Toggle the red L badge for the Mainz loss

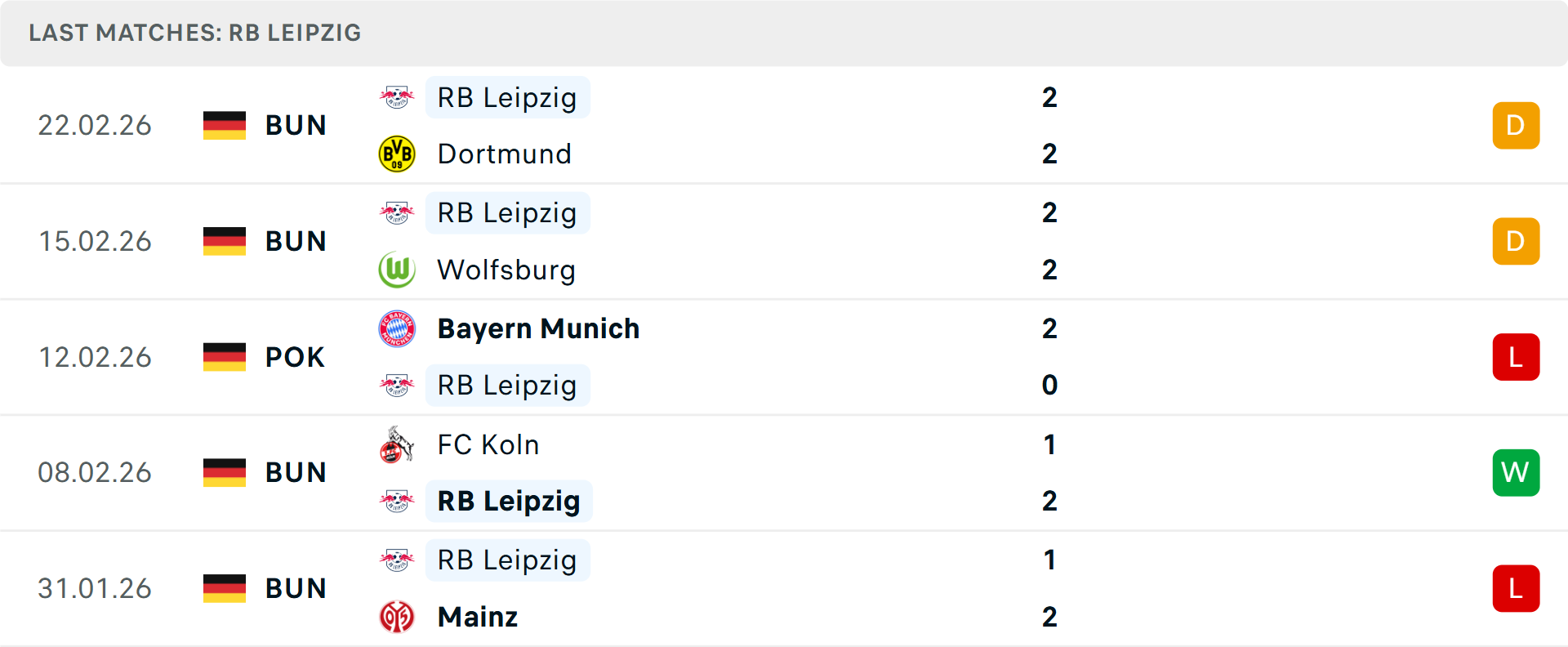coord(1516,589)
